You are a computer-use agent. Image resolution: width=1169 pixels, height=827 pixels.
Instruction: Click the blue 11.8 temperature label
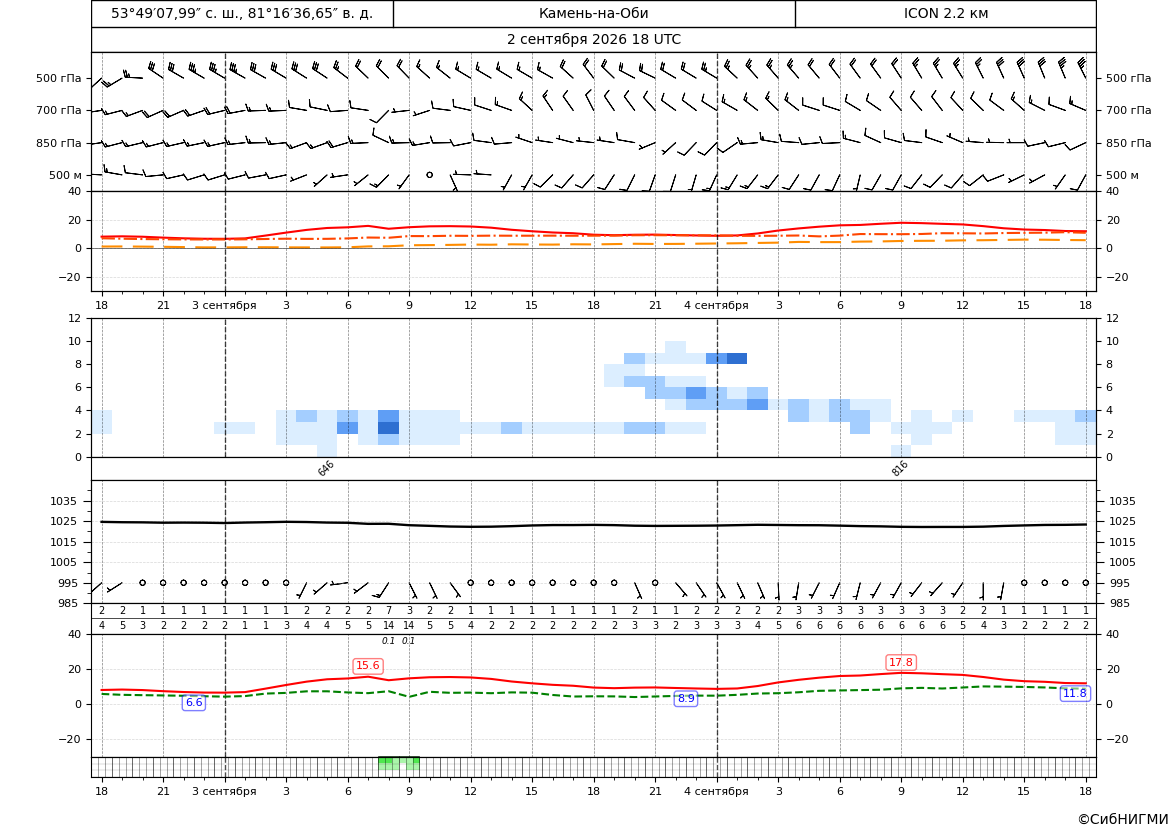coord(1074,694)
